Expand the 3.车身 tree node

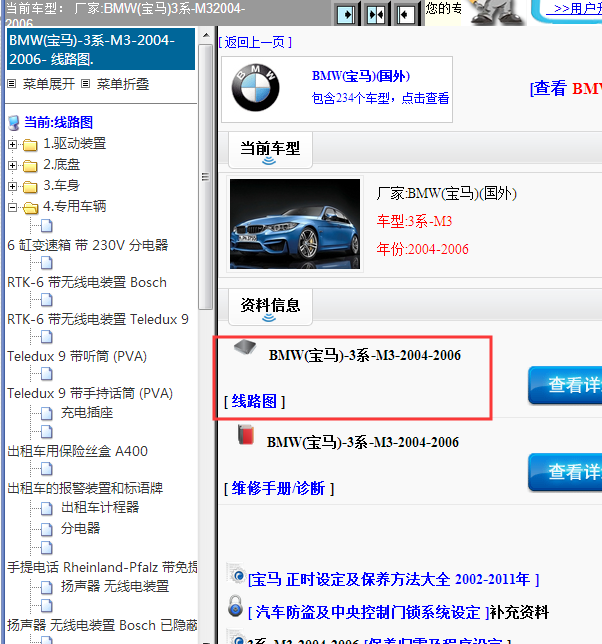coord(12,186)
